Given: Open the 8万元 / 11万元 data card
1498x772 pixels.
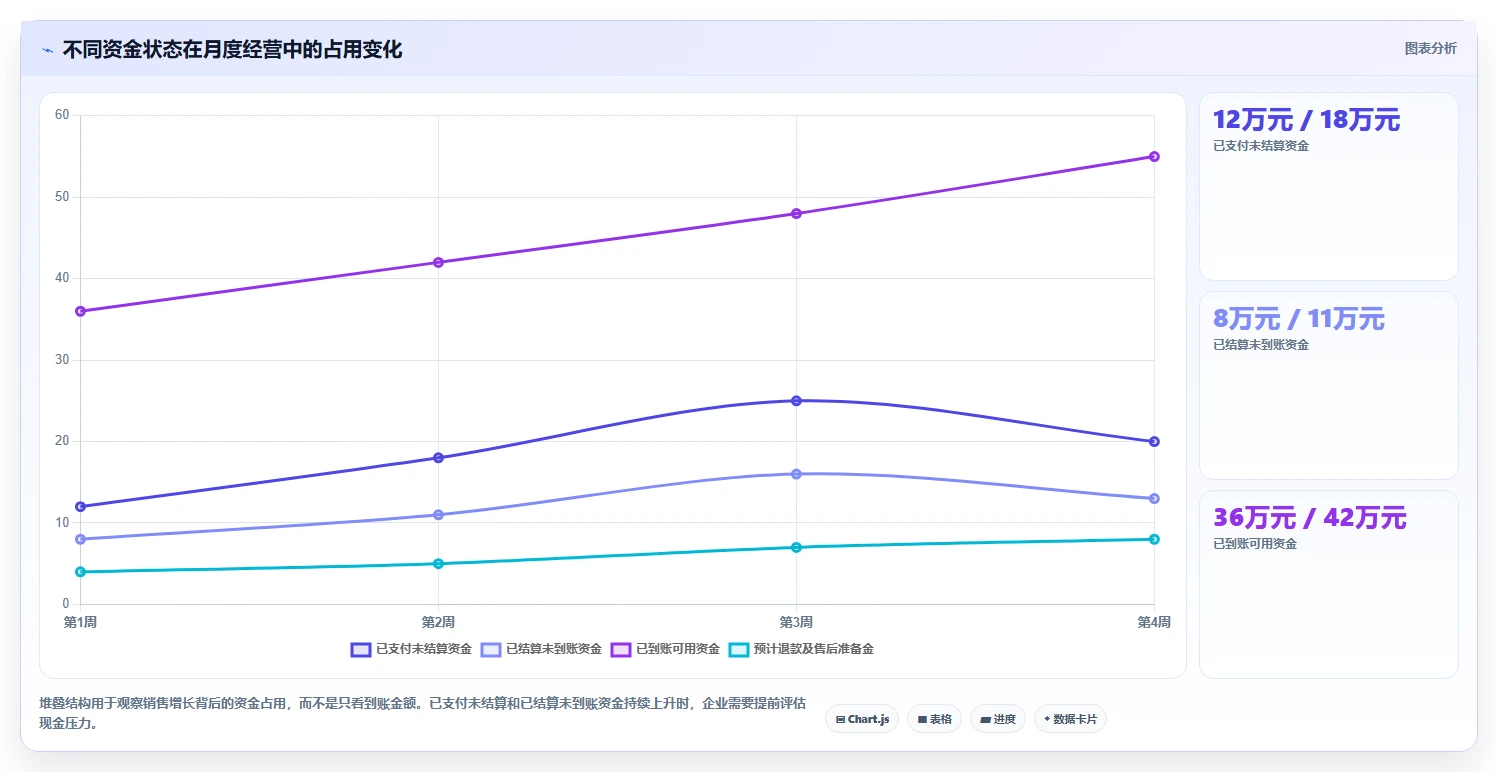Looking at the screenshot, I should point(1329,385).
